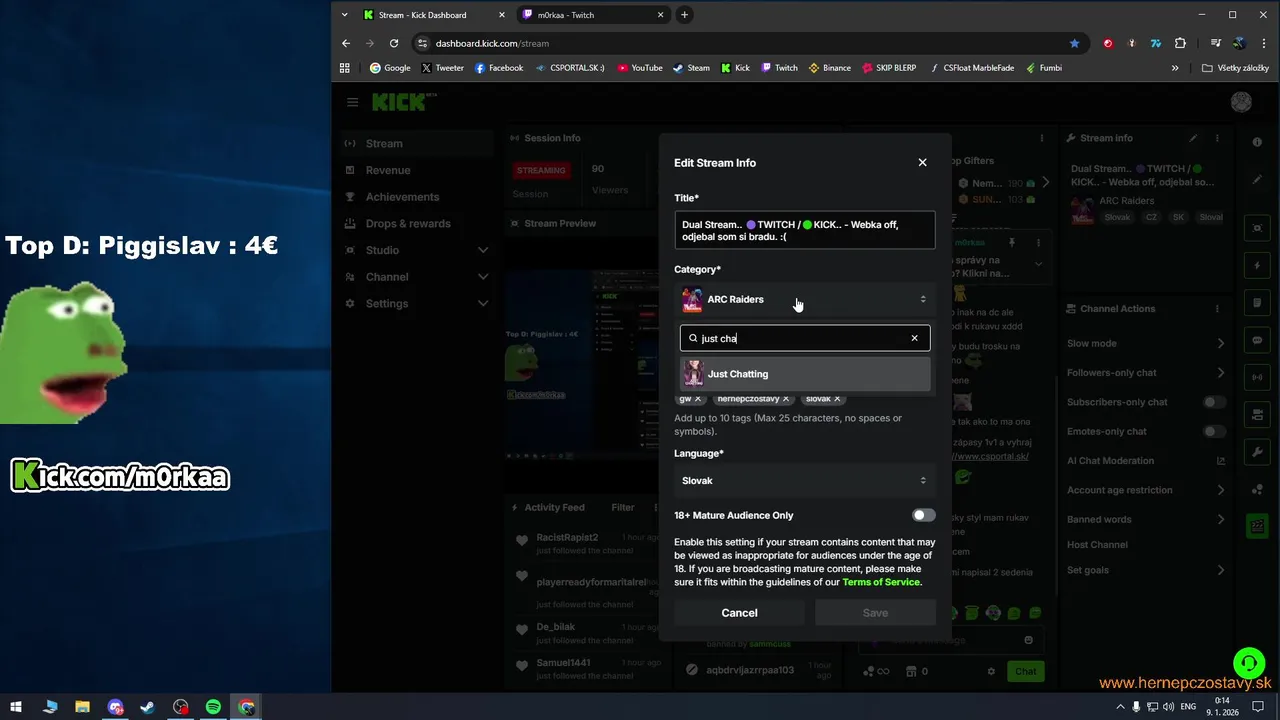
Task: Open emoji picker in chat message box
Action: [x=1028, y=640]
